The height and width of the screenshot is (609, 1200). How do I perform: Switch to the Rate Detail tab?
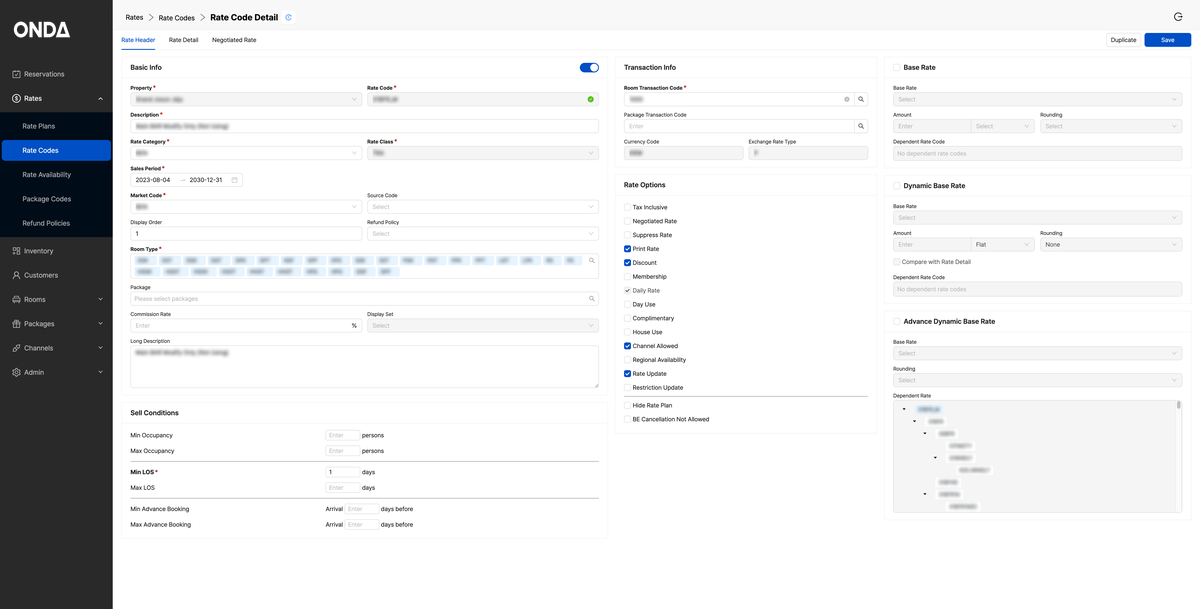click(183, 40)
